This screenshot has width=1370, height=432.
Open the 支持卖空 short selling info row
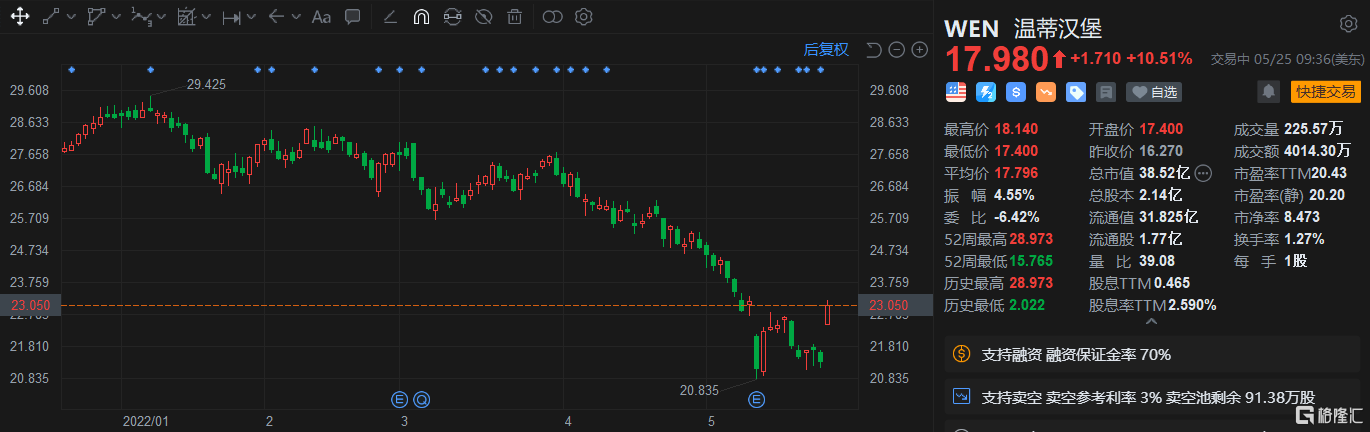[1152, 396]
